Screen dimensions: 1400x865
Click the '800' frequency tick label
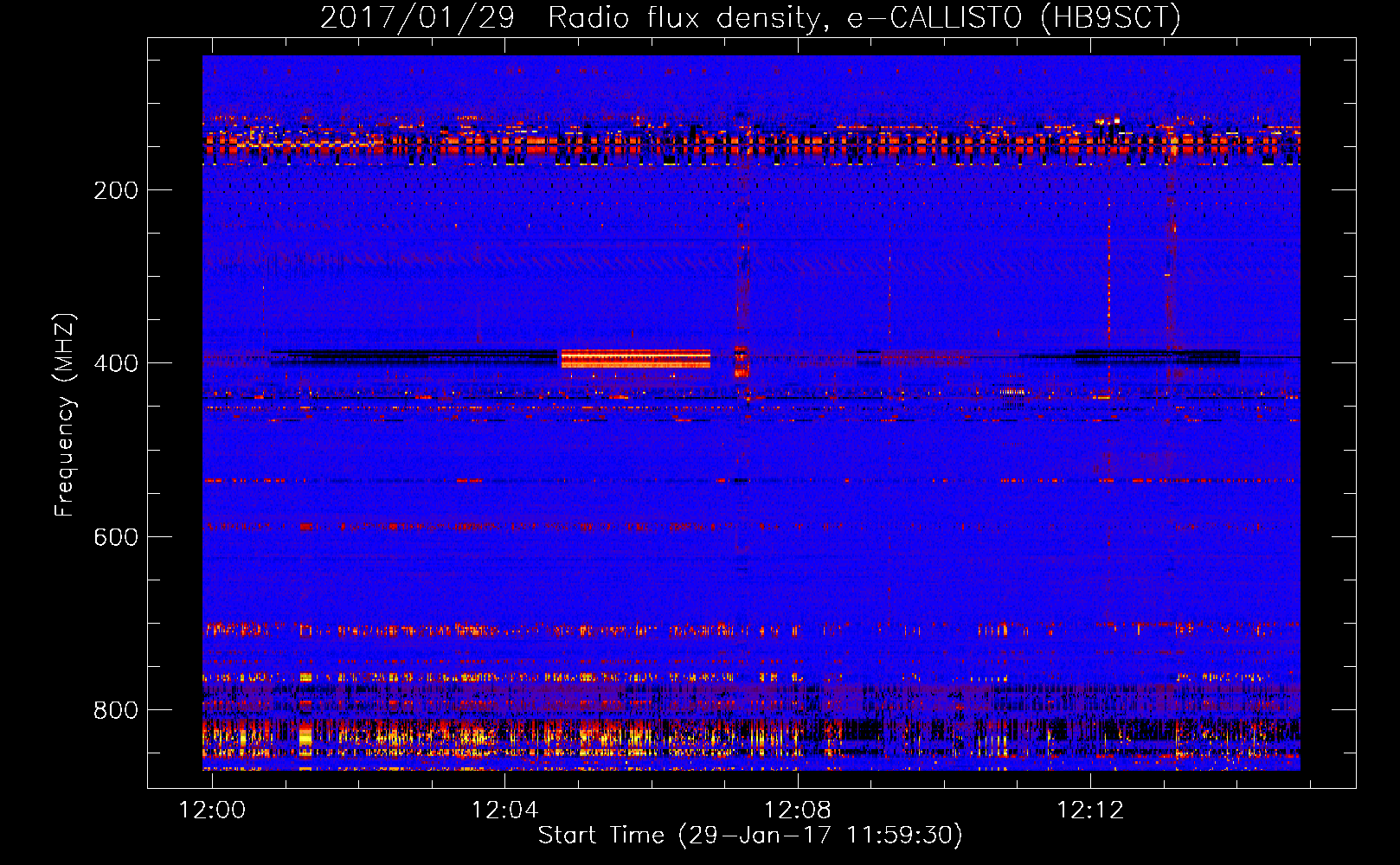[116, 710]
